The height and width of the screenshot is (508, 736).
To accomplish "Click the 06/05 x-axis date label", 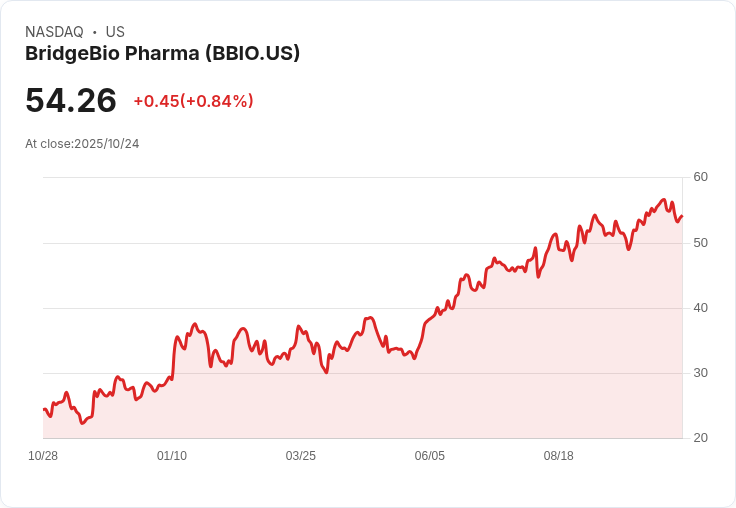I will (x=429, y=456).
